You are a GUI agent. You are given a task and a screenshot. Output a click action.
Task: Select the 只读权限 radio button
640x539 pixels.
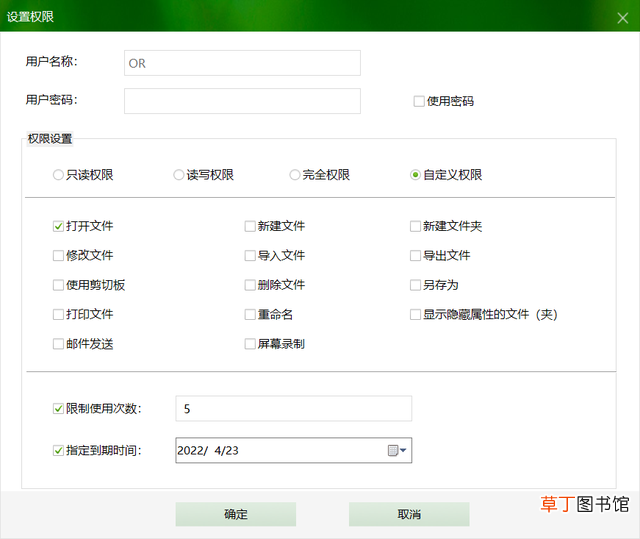[58, 175]
